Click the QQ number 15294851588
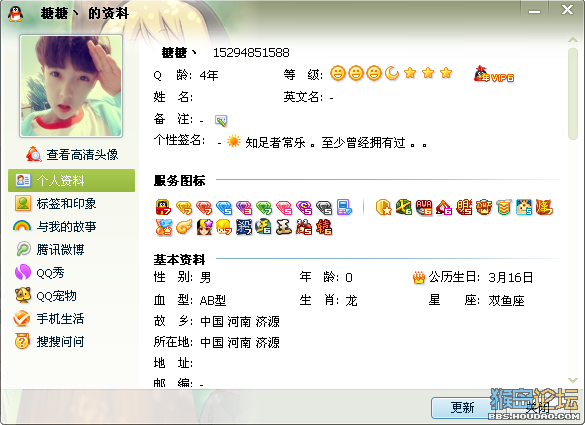The image size is (585, 425). pyautogui.click(x=251, y=53)
